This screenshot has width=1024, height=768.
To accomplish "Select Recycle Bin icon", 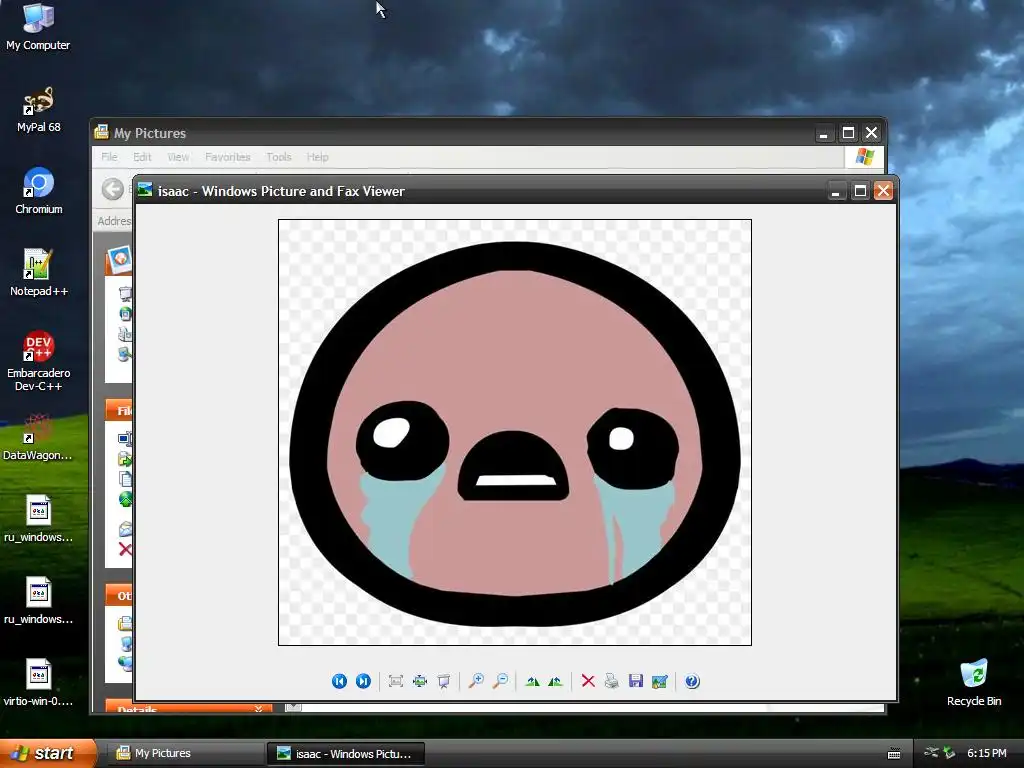I will [974, 682].
